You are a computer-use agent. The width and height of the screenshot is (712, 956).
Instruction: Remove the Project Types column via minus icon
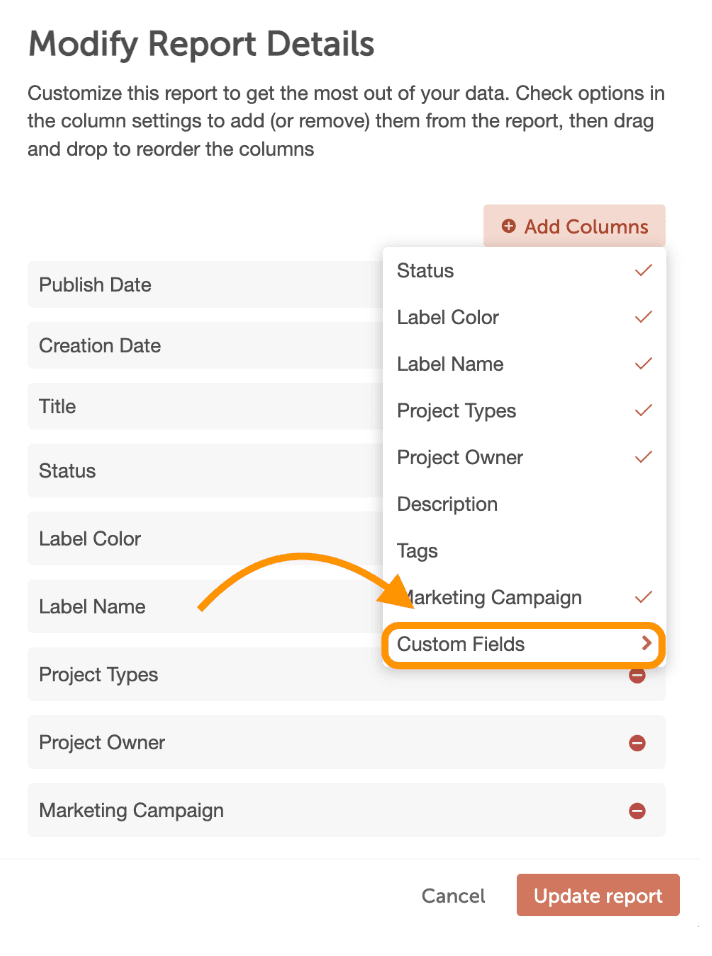point(637,676)
